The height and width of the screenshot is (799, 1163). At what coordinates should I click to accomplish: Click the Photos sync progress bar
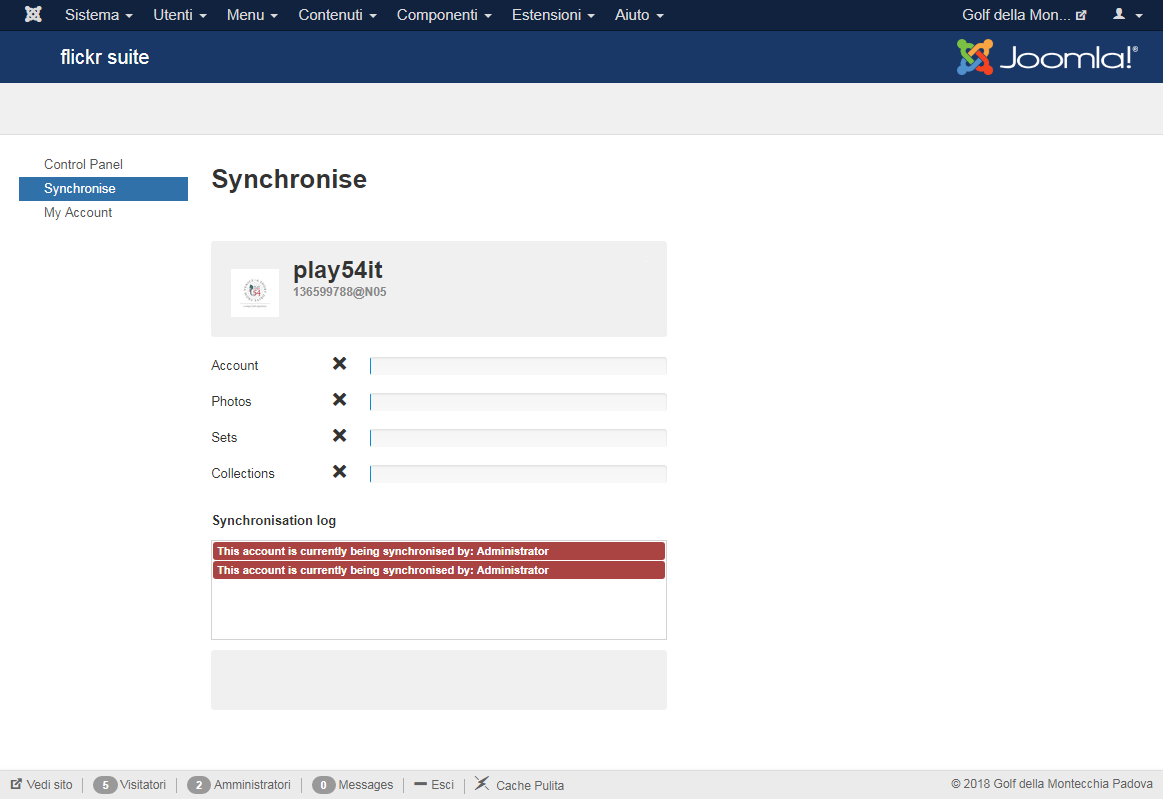518,401
